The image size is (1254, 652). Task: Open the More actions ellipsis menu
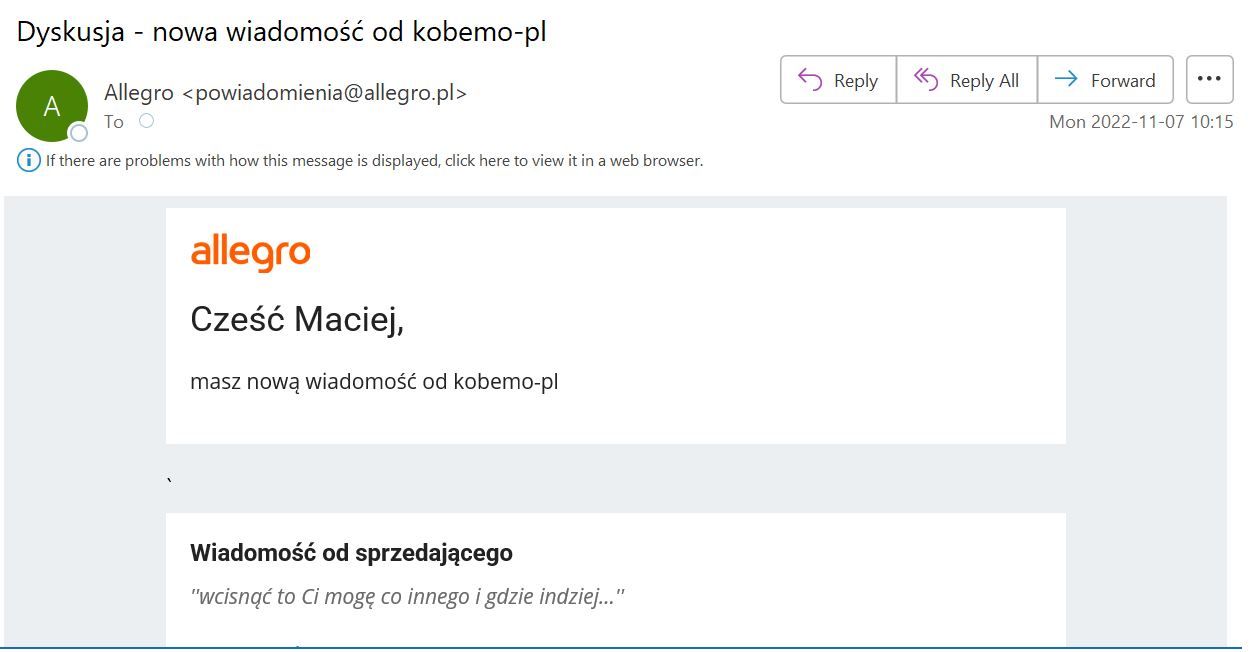(1209, 80)
